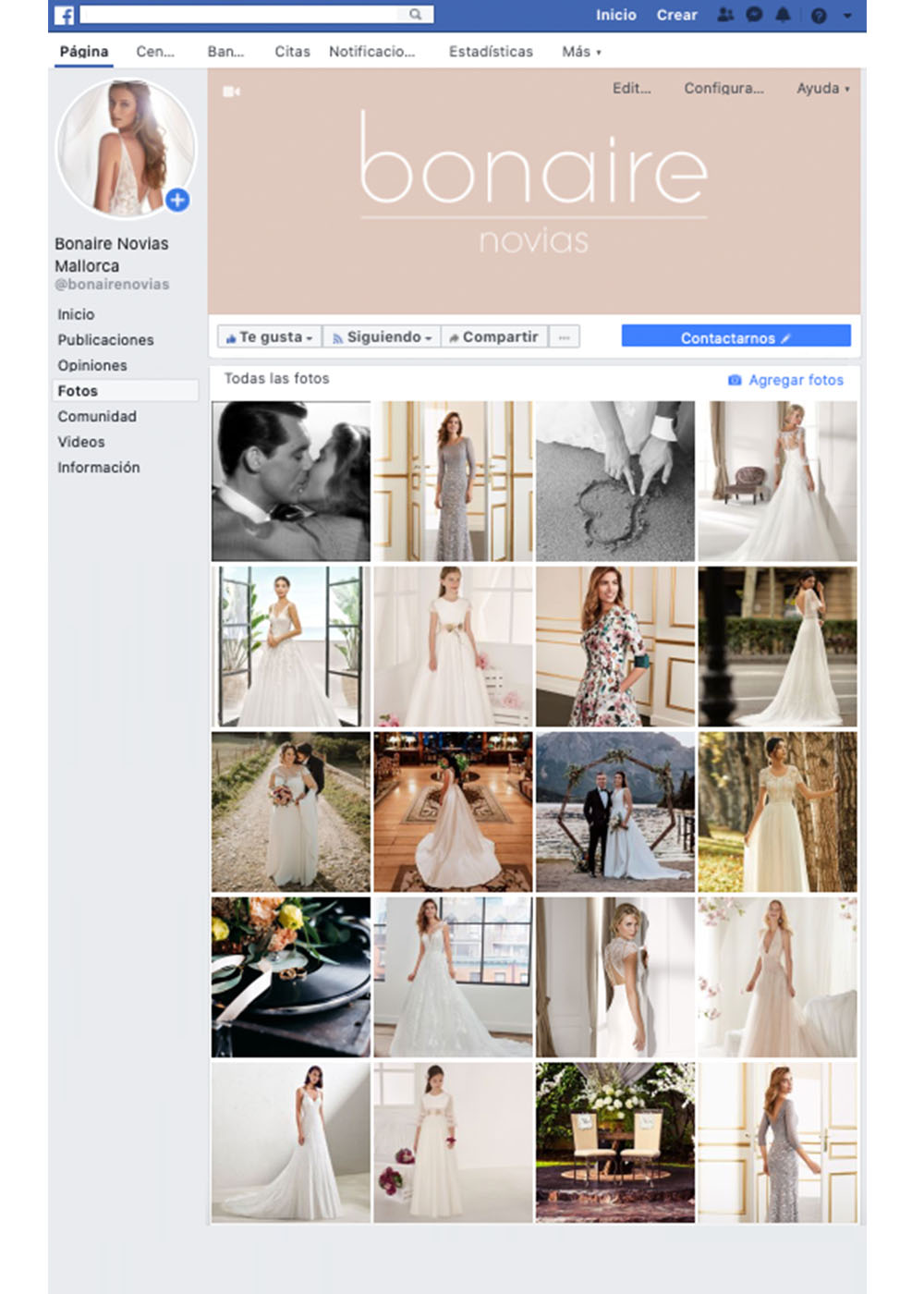Expand the Más dropdown menu
The image size is (924, 1294).
tap(581, 52)
